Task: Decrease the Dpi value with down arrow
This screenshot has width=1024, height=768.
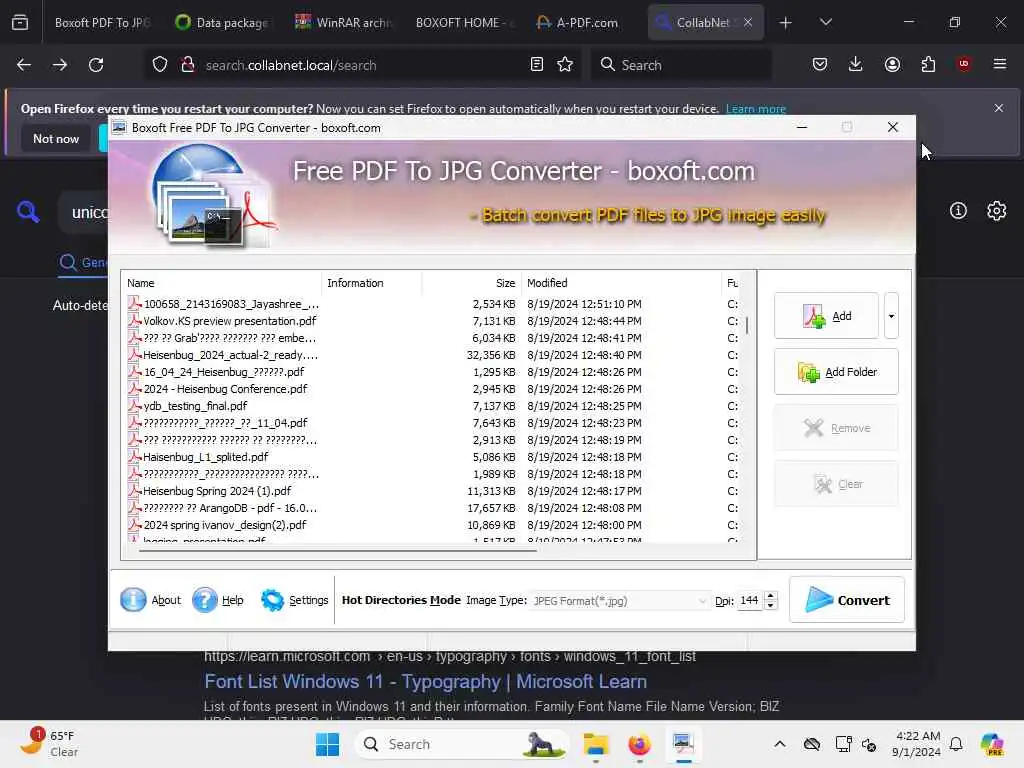Action: tap(771, 605)
